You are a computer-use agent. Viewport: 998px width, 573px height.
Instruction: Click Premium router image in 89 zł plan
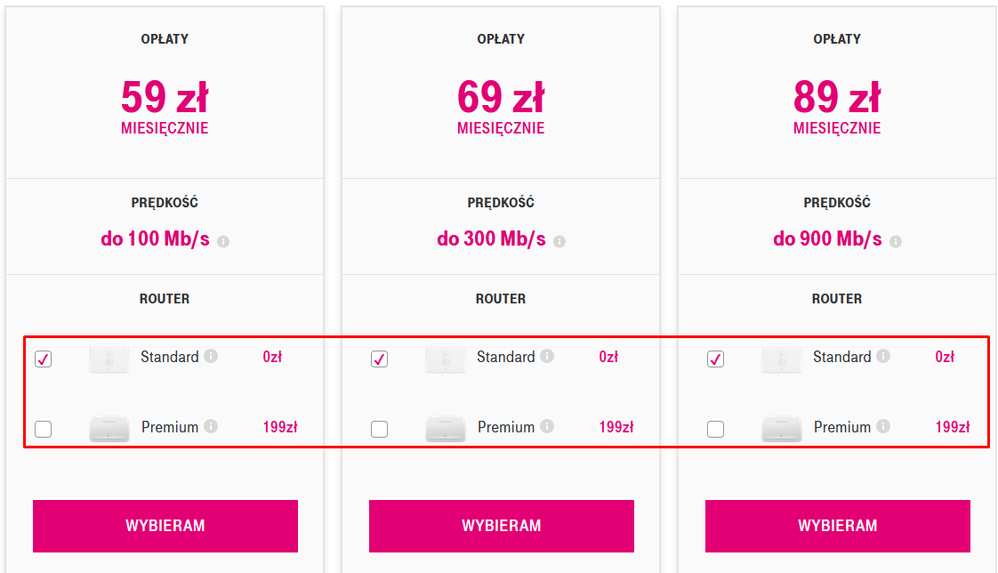click(x=781, y=429)
